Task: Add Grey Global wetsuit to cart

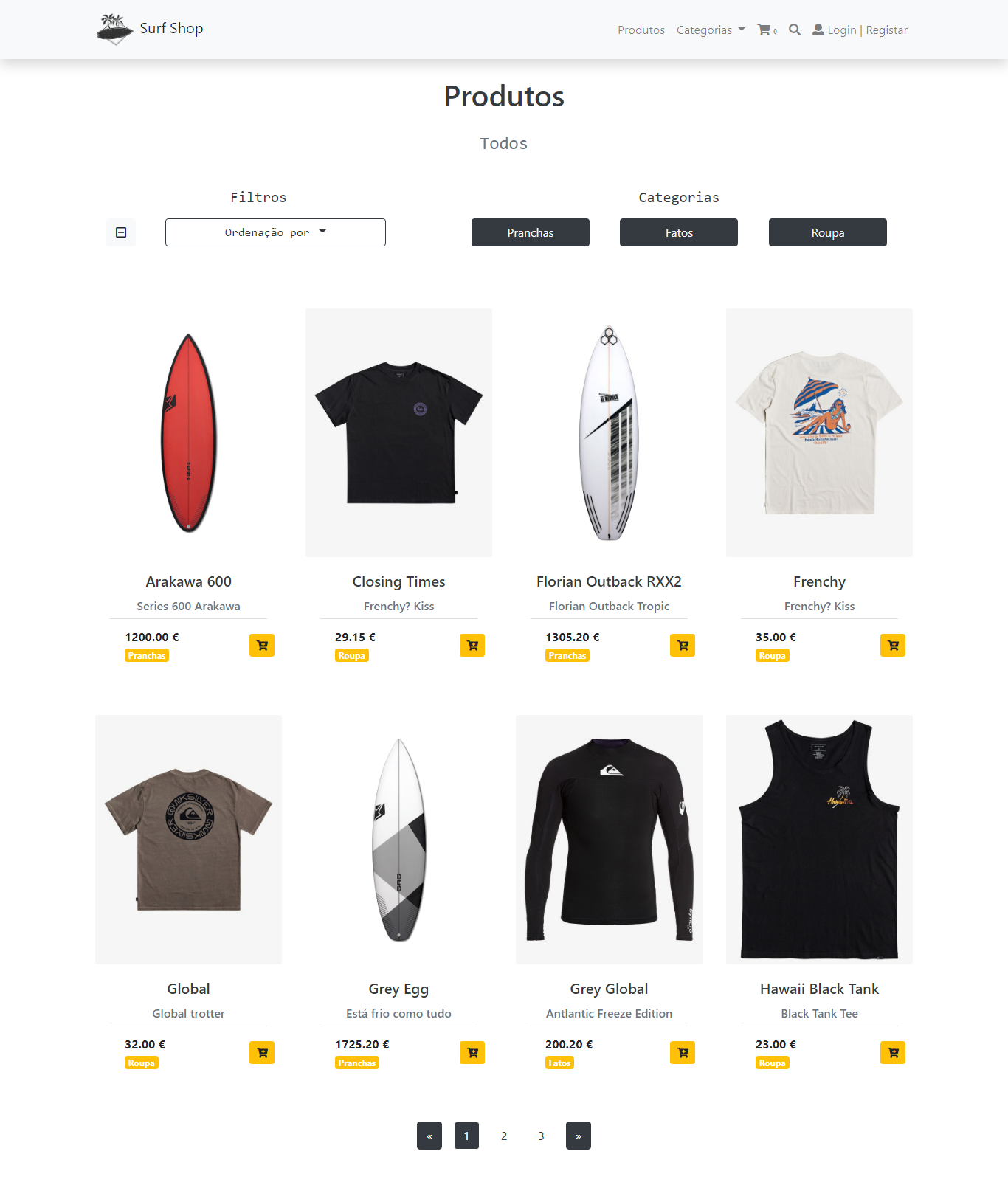Action: tap(683, 1053)
